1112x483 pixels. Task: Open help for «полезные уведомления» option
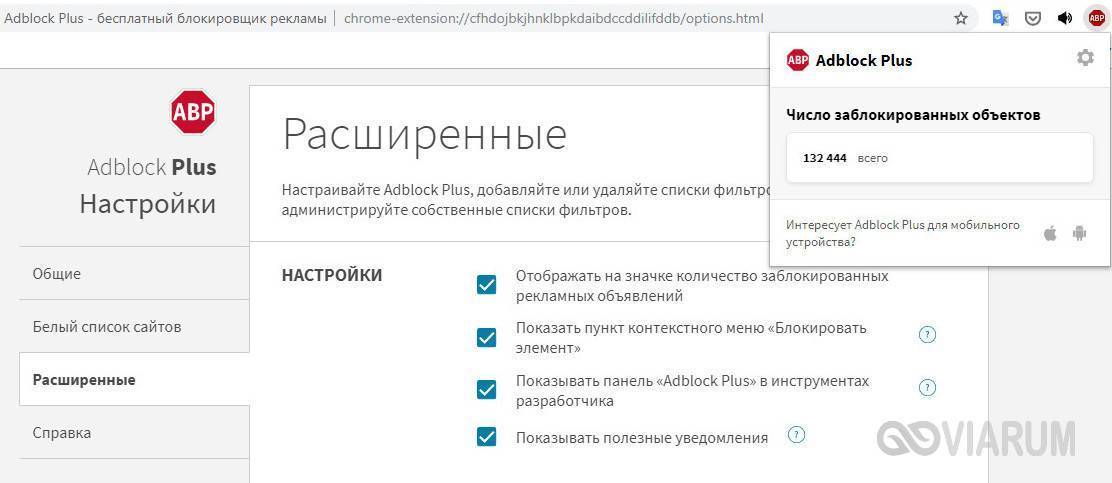pyautogui.click(x=796, y=435)
